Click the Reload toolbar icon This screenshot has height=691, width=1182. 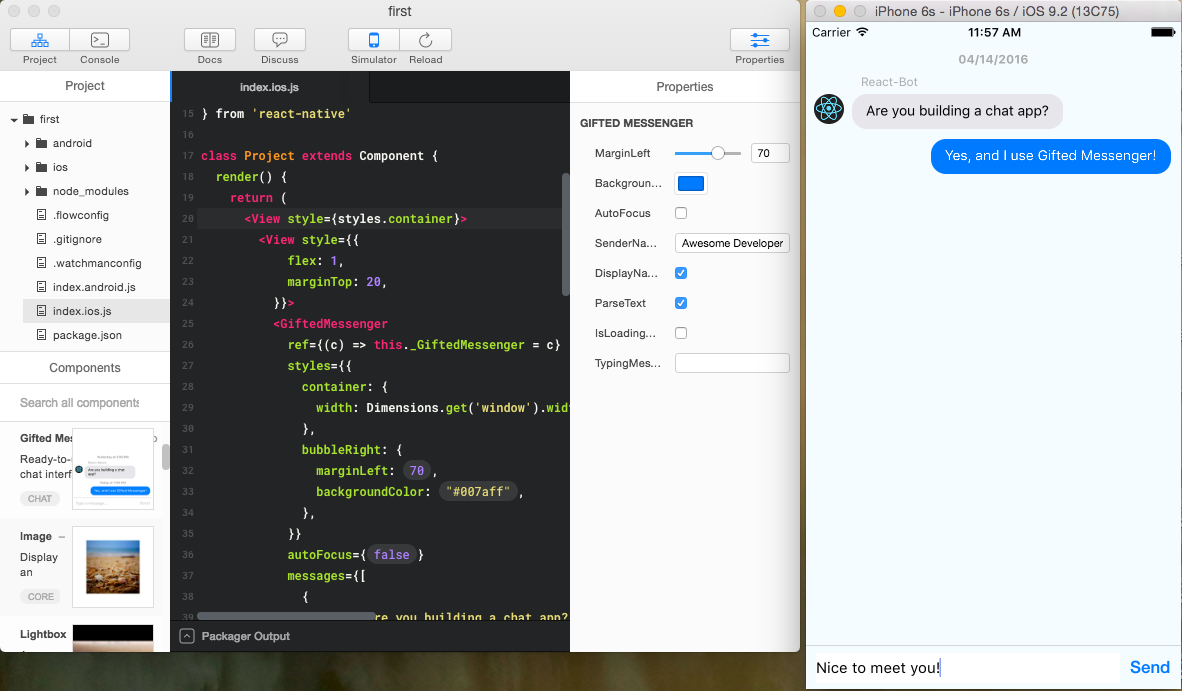coord(426,40)
